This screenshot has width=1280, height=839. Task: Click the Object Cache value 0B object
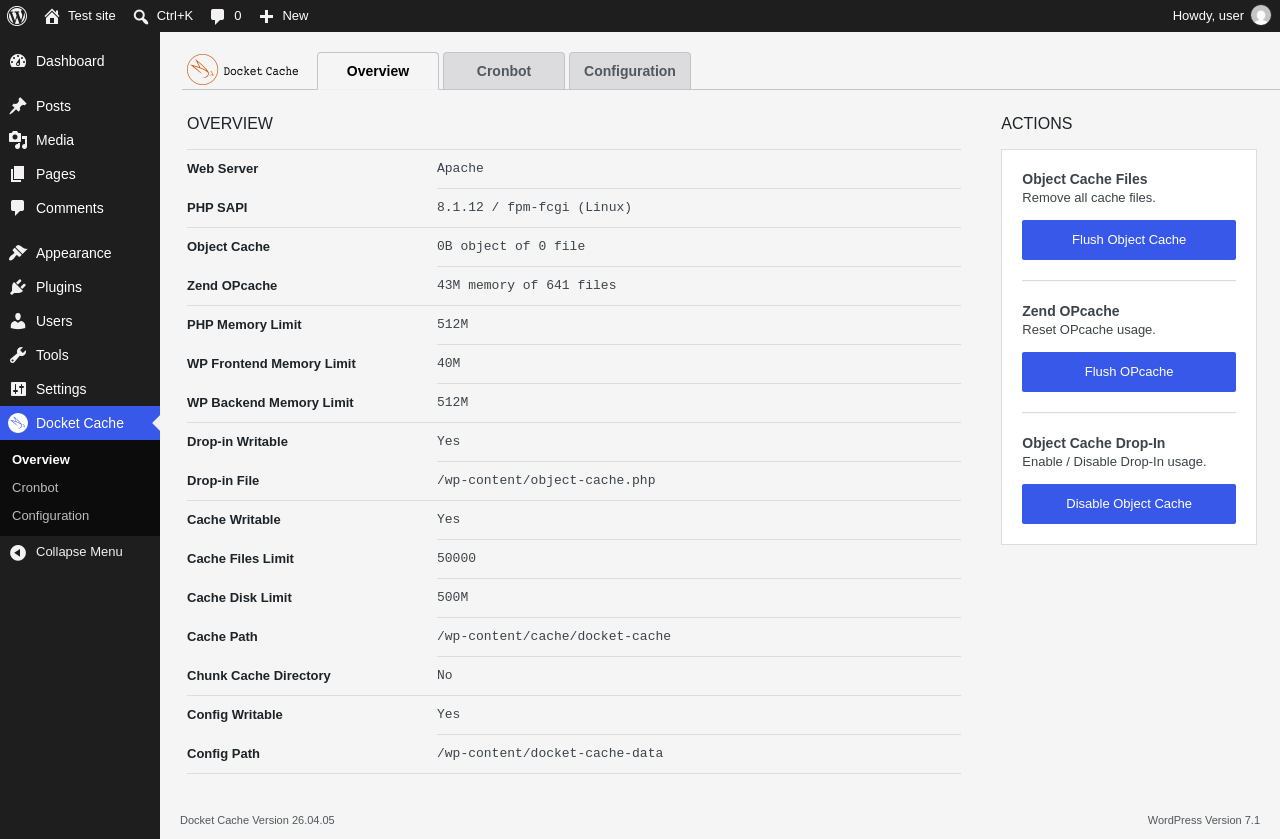[511, 247]
